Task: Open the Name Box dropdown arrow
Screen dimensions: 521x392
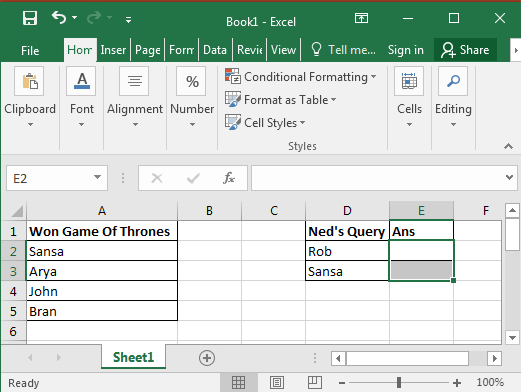Action: coord(97,177)
